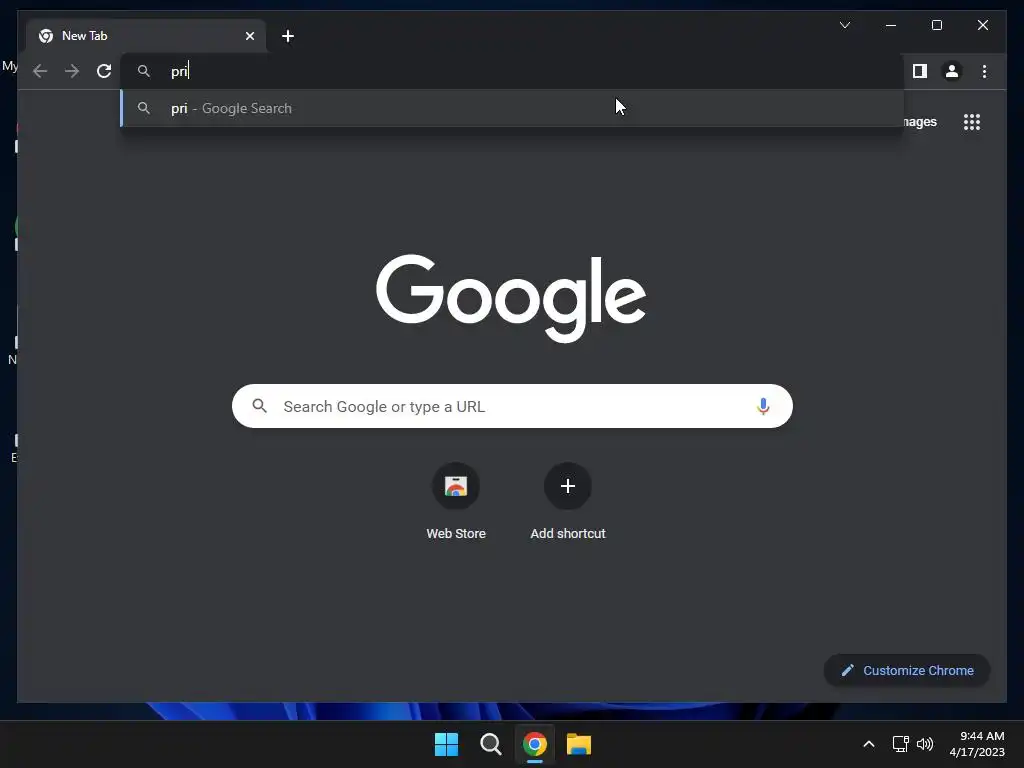
Task: Select the New Tab tab
Action: pos(146,36)
